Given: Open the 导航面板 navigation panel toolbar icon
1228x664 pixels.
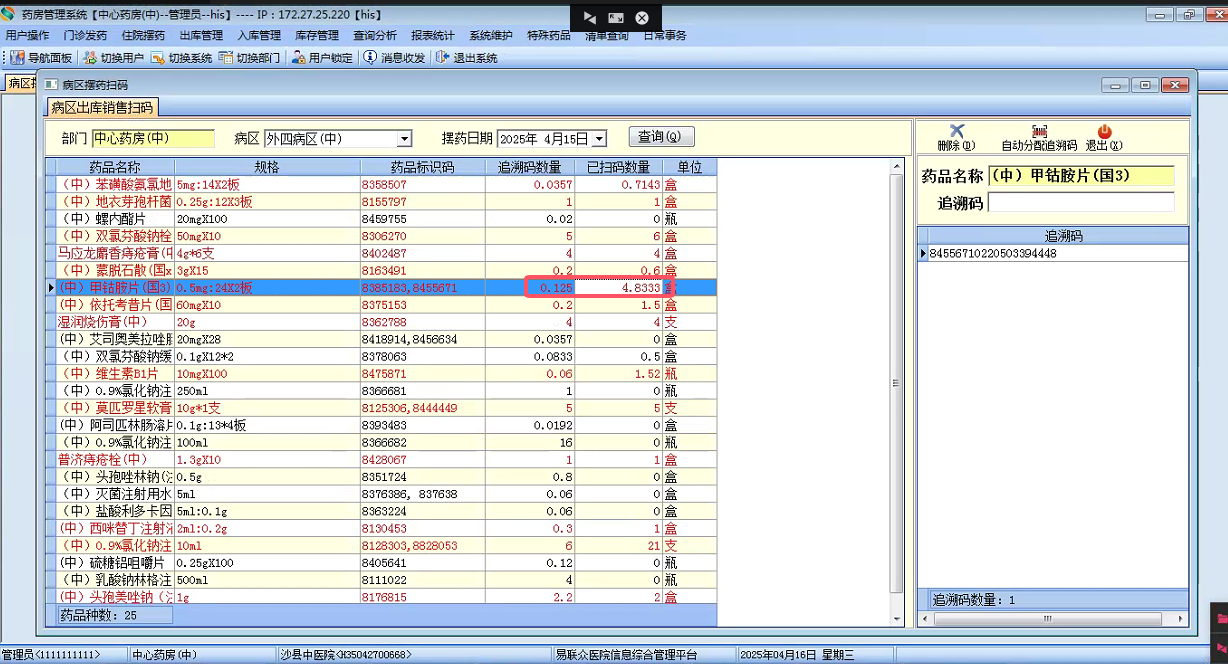Looking at the screenshot, I should coord(17,58).
